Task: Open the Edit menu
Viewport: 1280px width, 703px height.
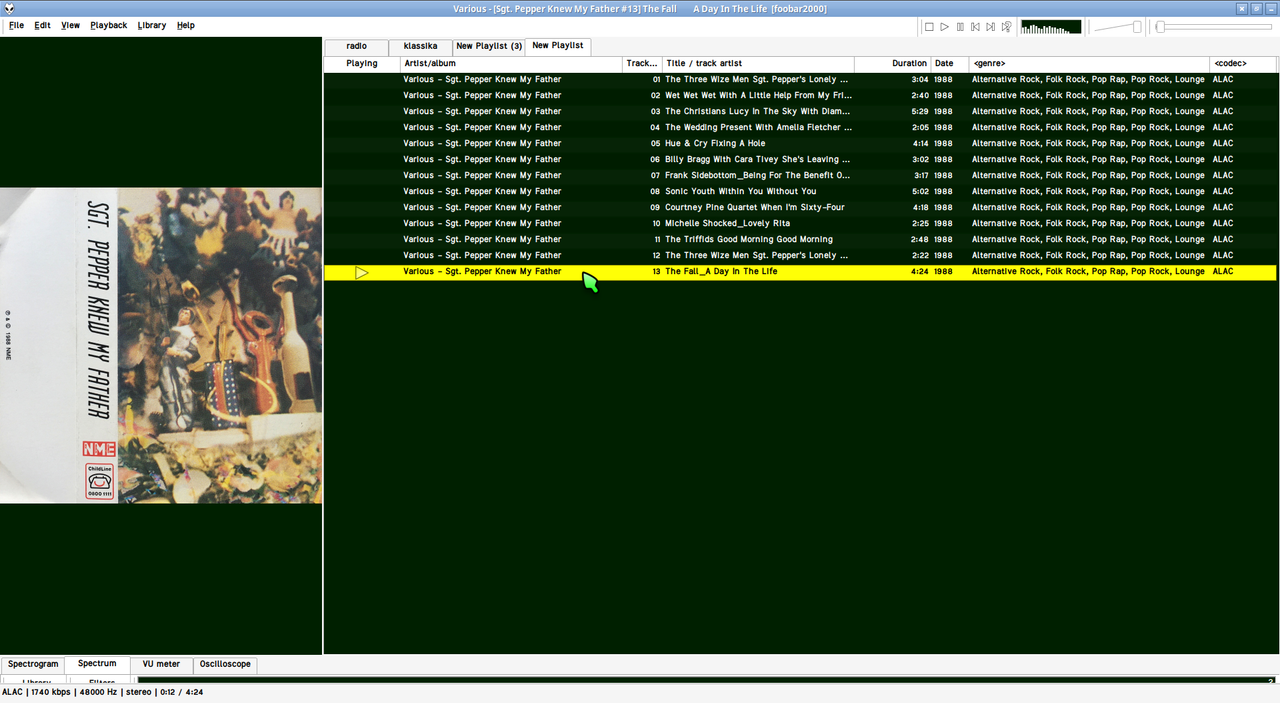Action: point(42,25)
